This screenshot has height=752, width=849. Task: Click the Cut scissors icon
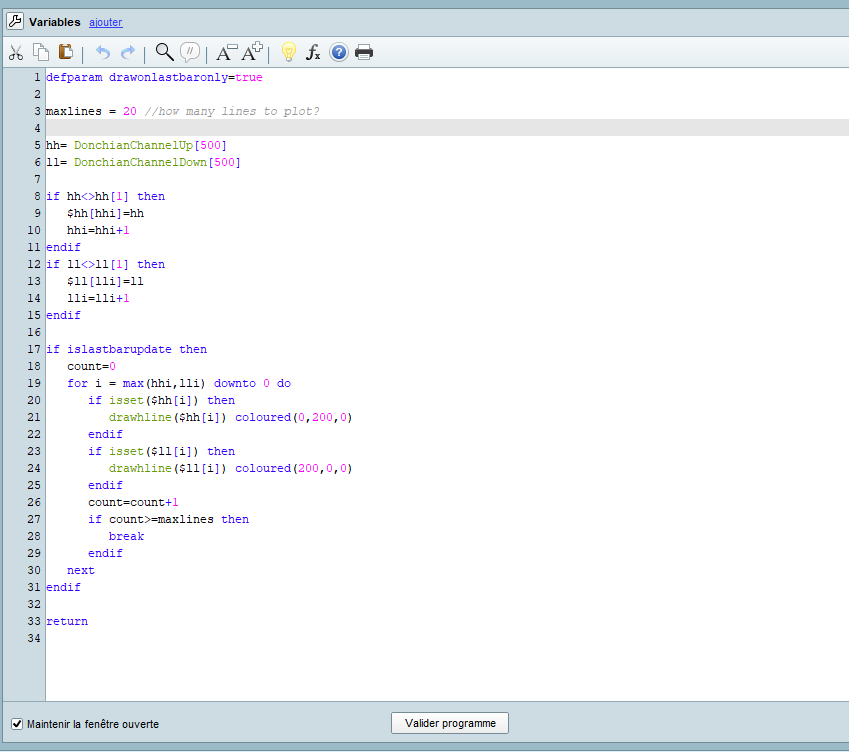coord(16,52)
